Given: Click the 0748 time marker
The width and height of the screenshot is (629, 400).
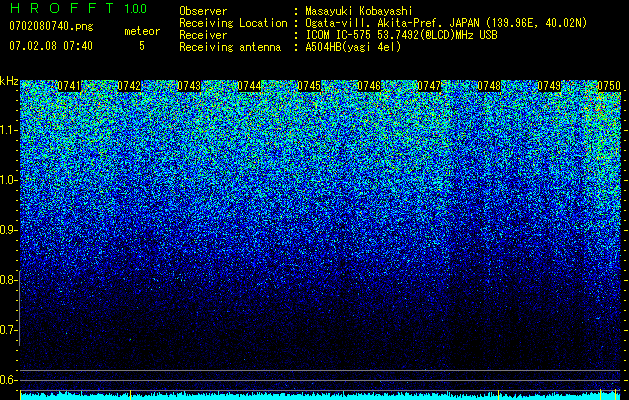Looking at the screenshot, I should coord(489,86).
